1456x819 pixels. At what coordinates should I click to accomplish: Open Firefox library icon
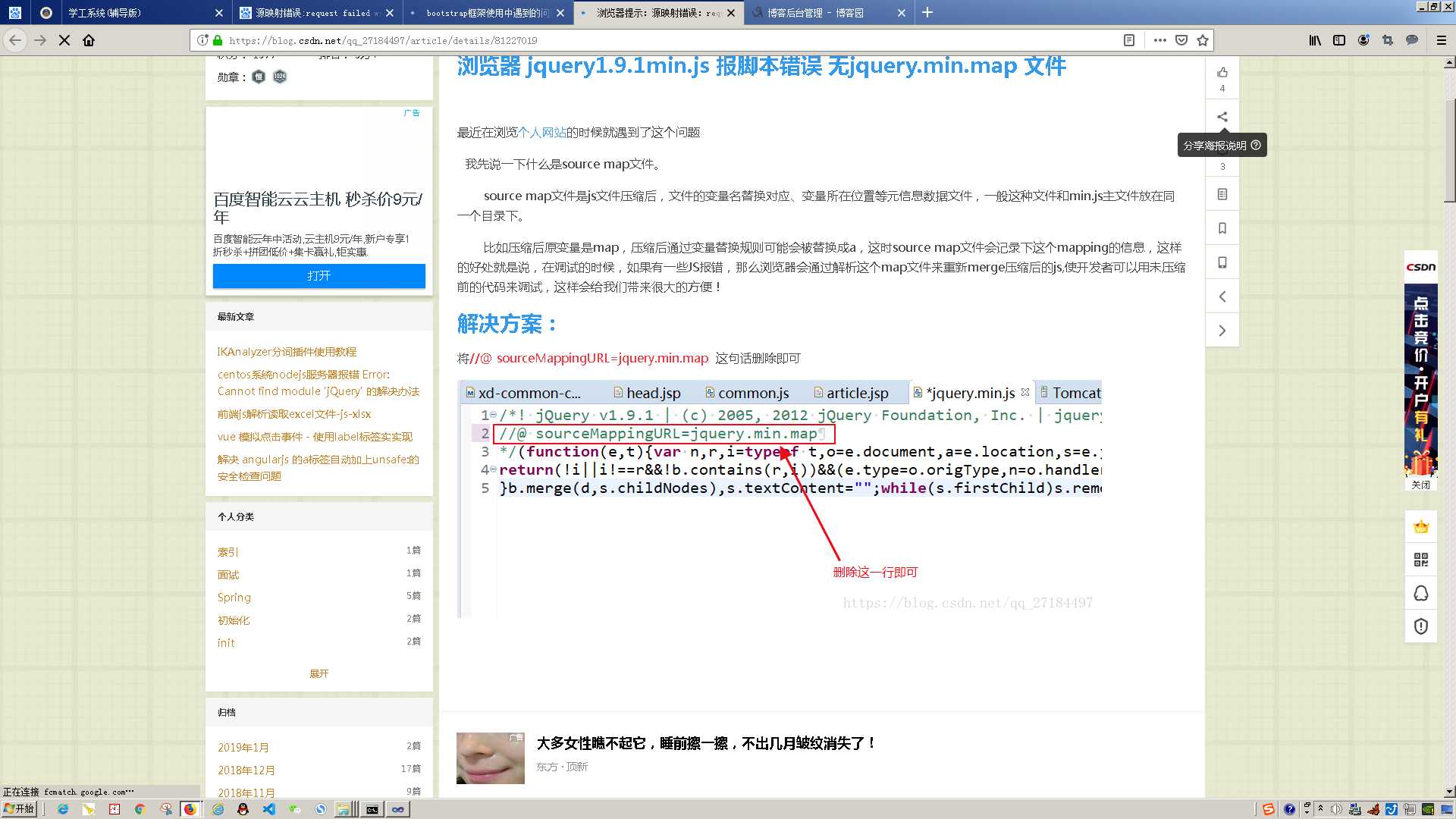pos(1315,40)
